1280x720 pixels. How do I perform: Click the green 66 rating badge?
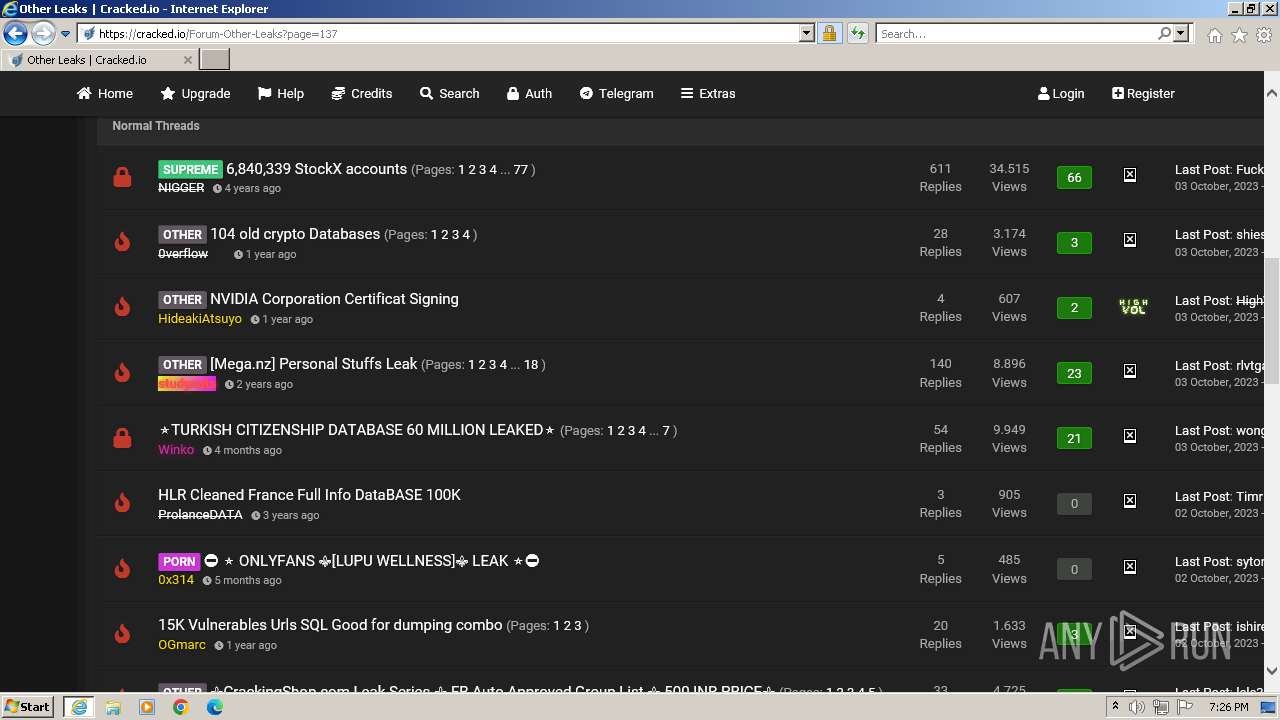pos(1074,177)
